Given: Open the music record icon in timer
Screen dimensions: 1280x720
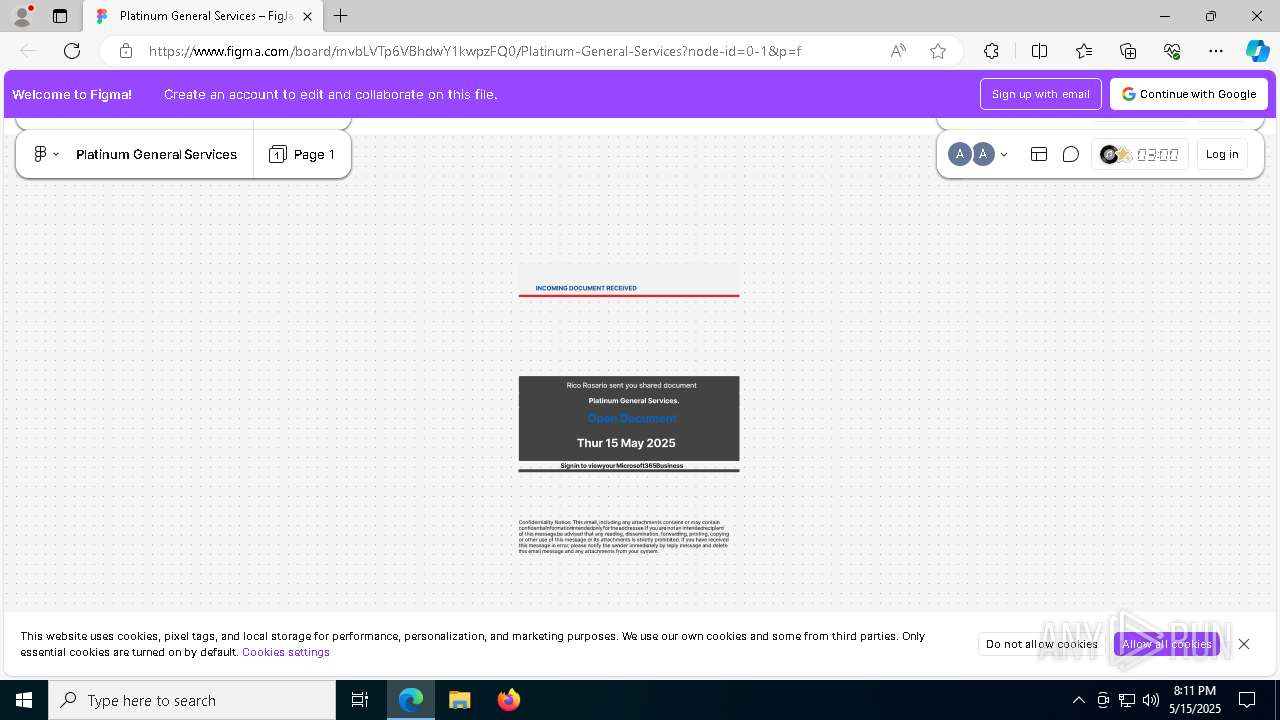Looking at the screenshot, I should coord(1109,154).
